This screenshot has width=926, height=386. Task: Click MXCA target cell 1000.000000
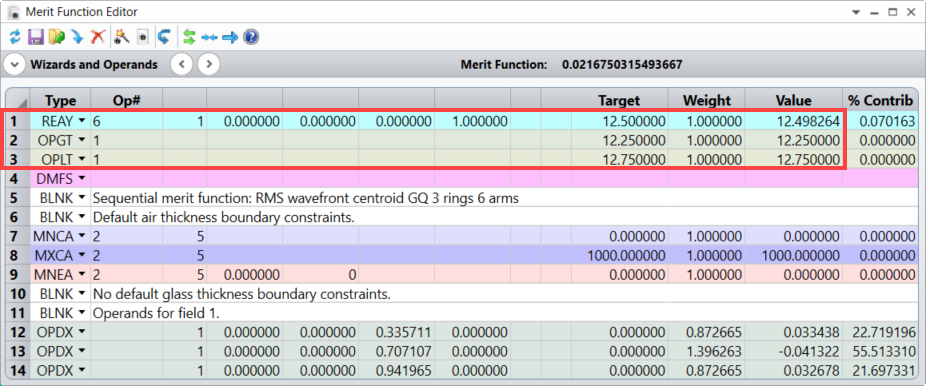[x=619, y=256]
